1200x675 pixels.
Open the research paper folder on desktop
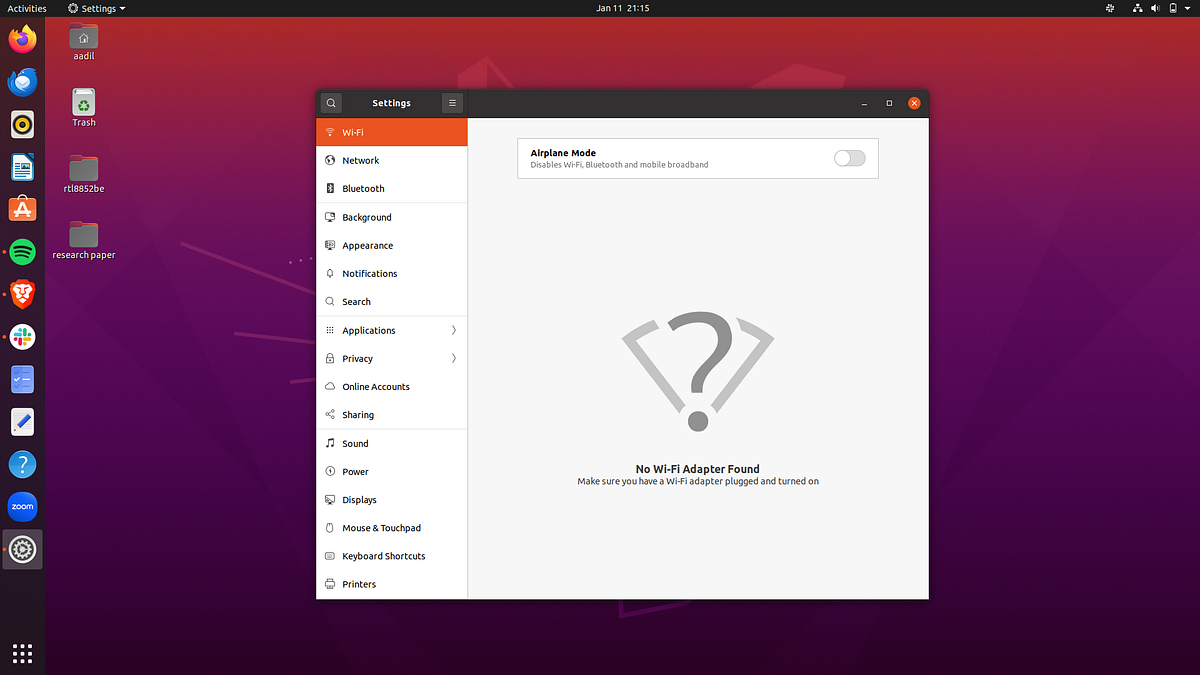(x=83, y=232)
